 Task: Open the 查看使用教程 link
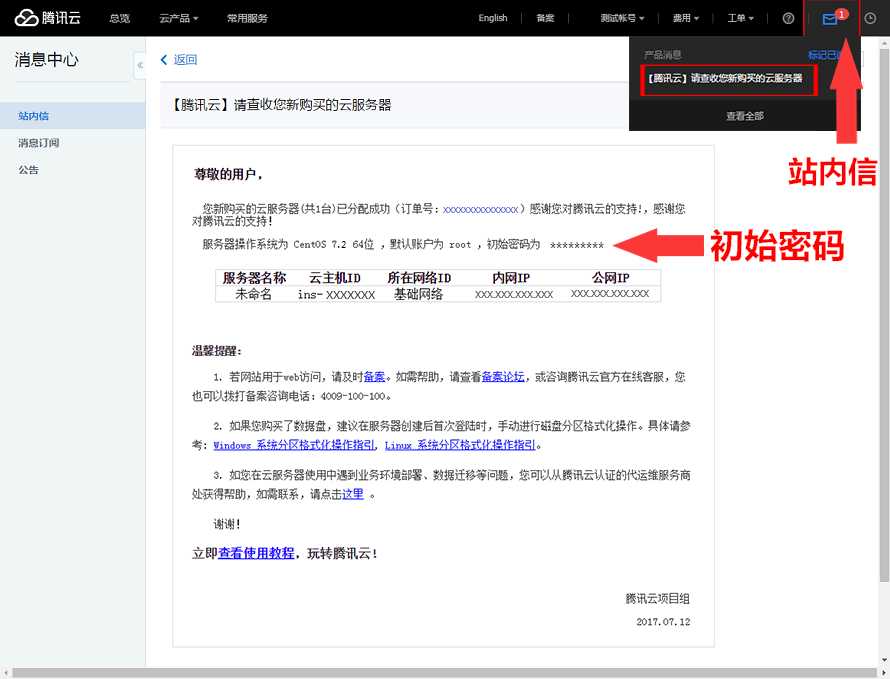256,553
